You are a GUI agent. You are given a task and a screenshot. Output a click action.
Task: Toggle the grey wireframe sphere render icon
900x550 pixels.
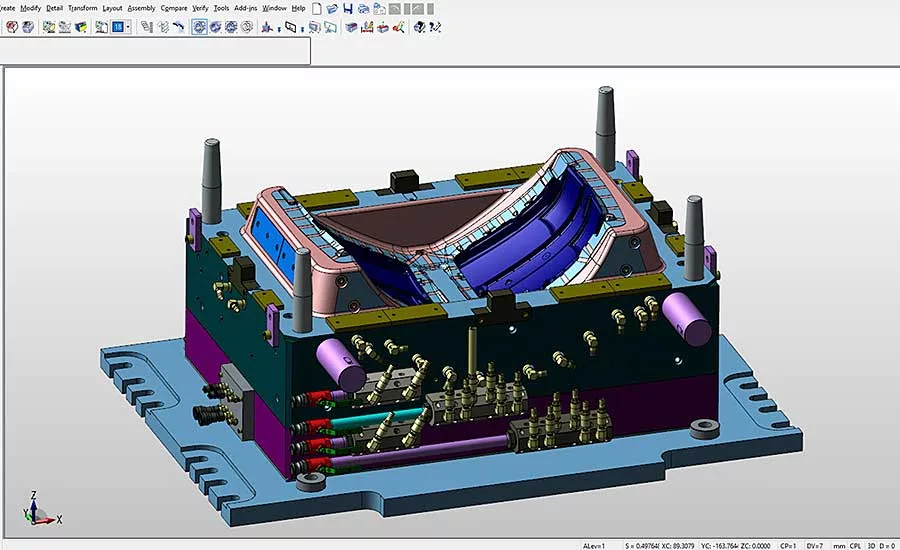(x=247, y=27)
